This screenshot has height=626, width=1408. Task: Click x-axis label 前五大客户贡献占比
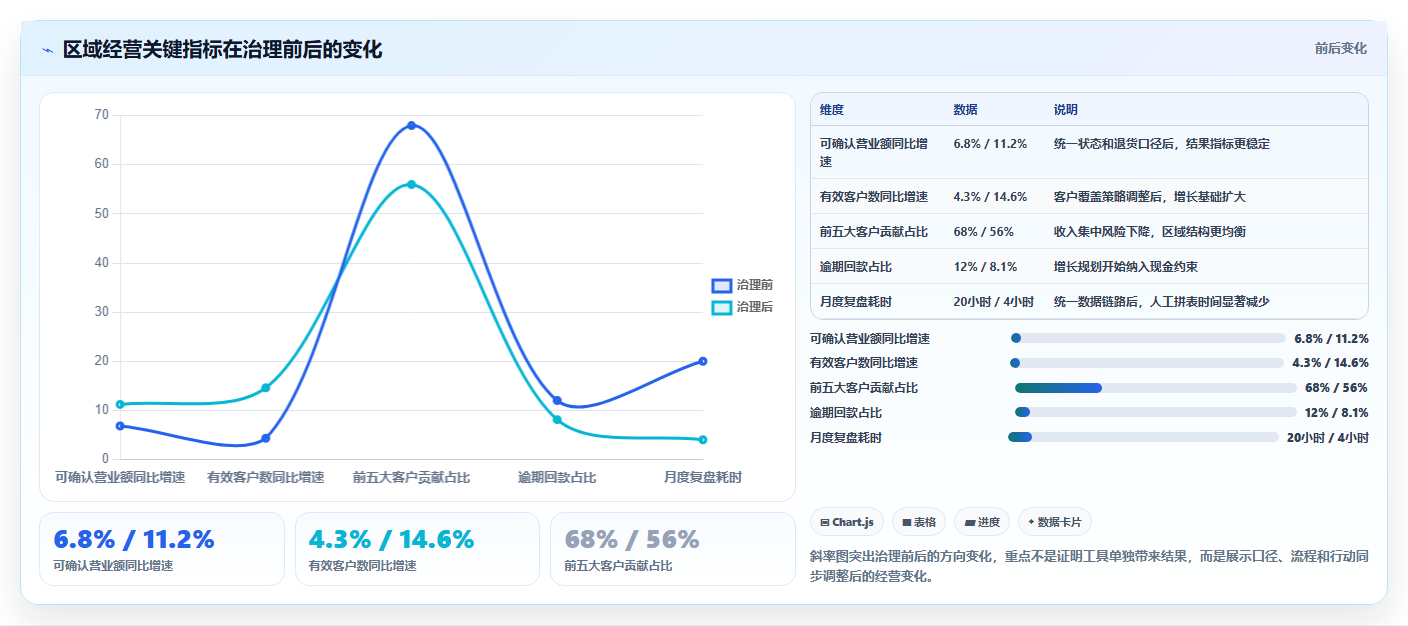coord(411,478)
